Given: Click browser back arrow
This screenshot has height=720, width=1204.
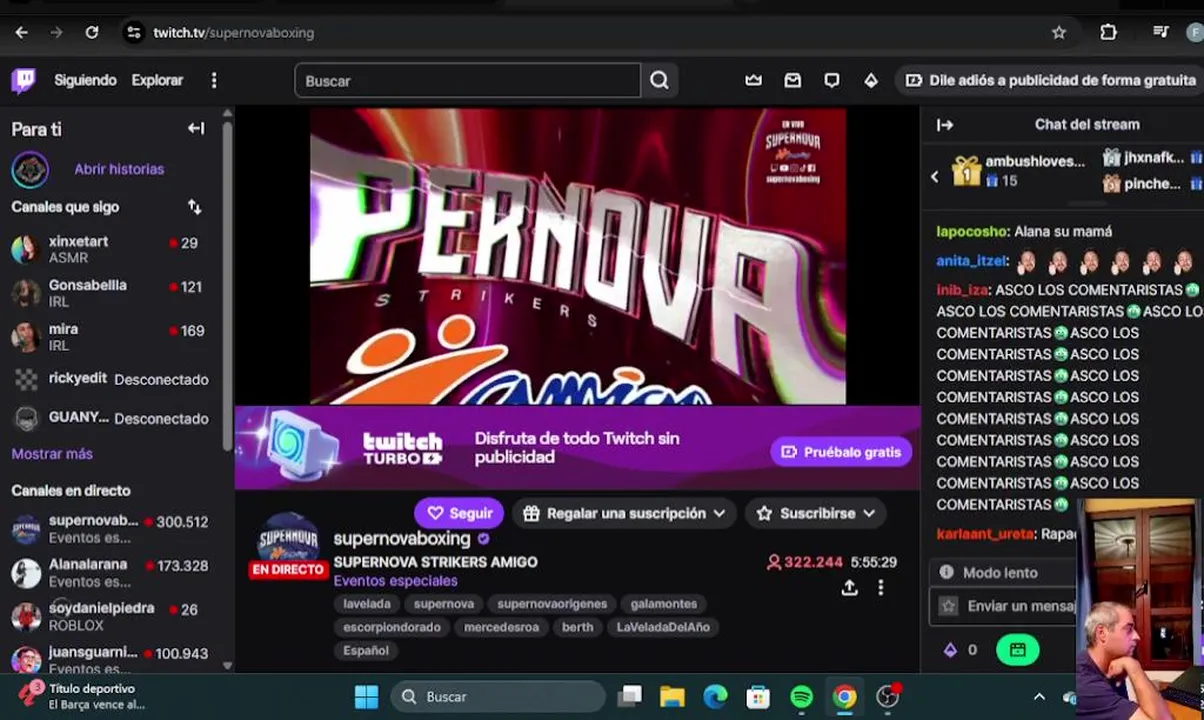Looking at the screenshot, I should [x=22, y=32].
